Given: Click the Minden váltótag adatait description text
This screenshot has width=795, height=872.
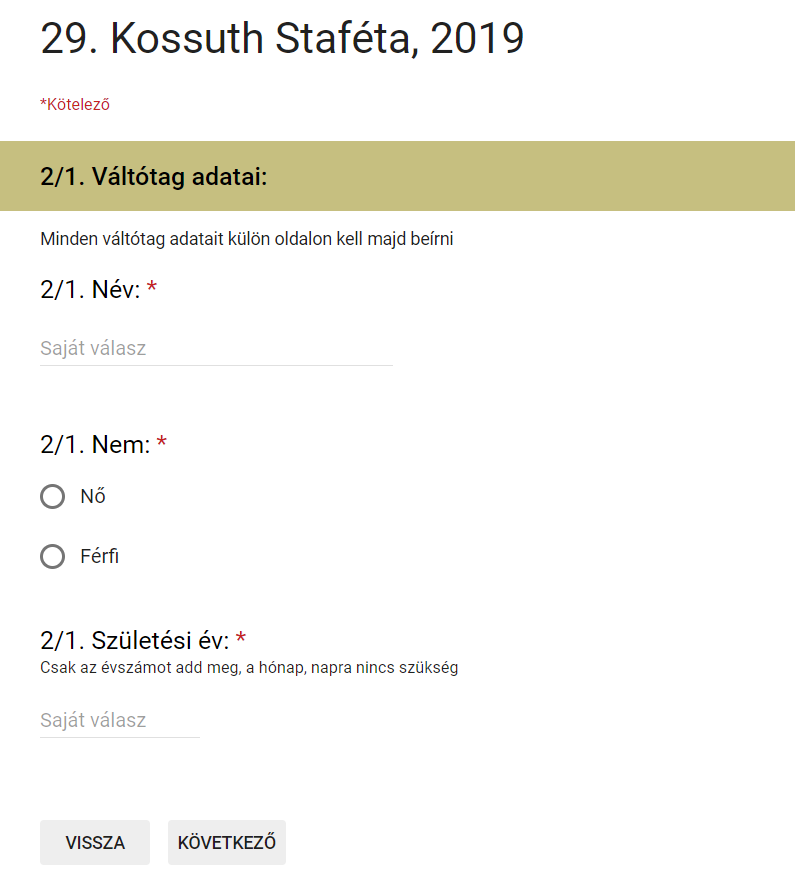Looking at the screenshot, I should (x=247, y=239).
